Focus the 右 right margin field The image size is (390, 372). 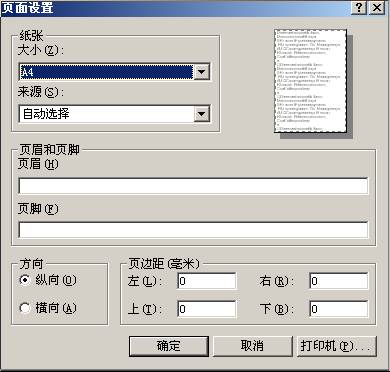tap(339, 281)
